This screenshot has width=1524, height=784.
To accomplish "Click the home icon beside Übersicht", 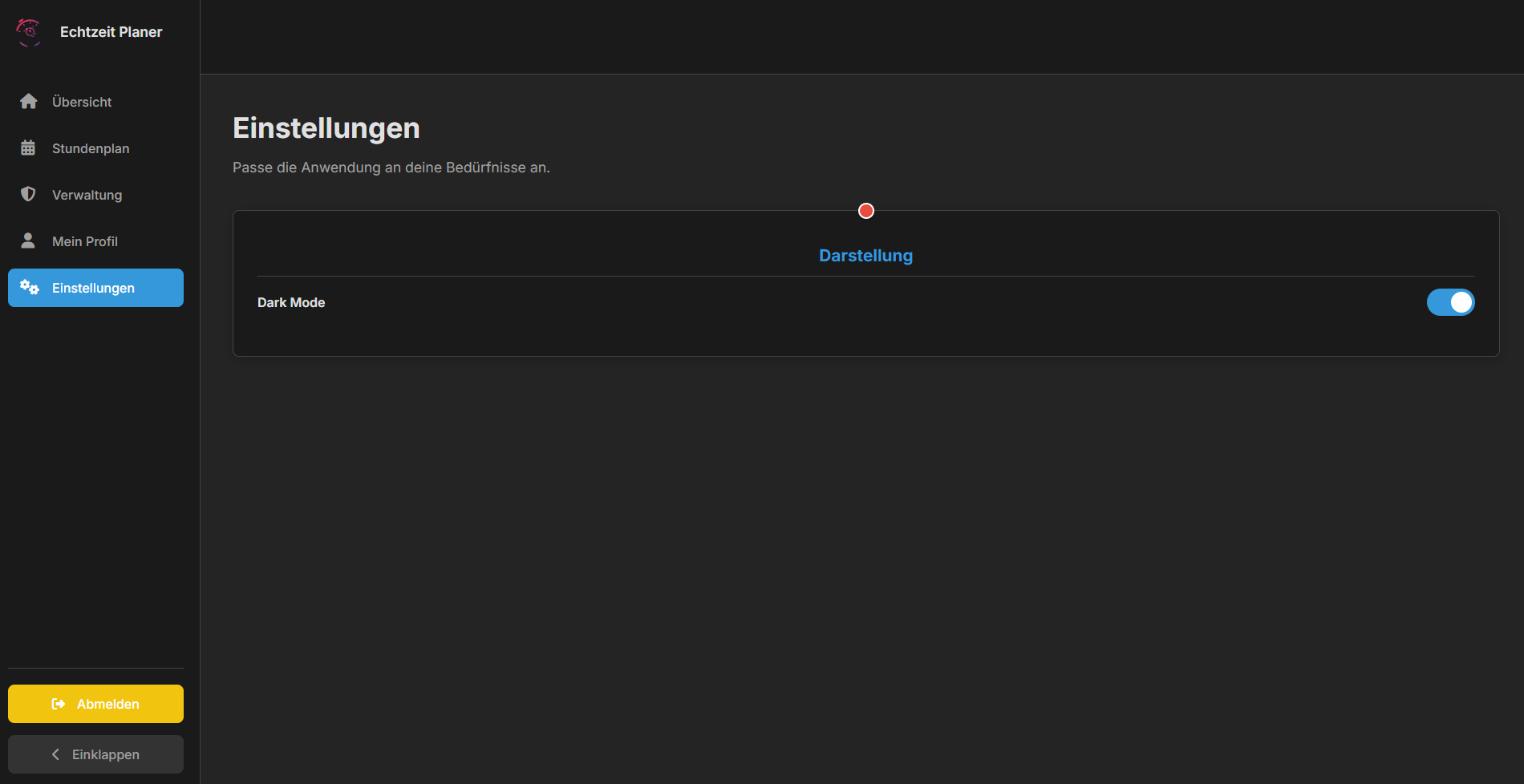I will coord(28,102).
